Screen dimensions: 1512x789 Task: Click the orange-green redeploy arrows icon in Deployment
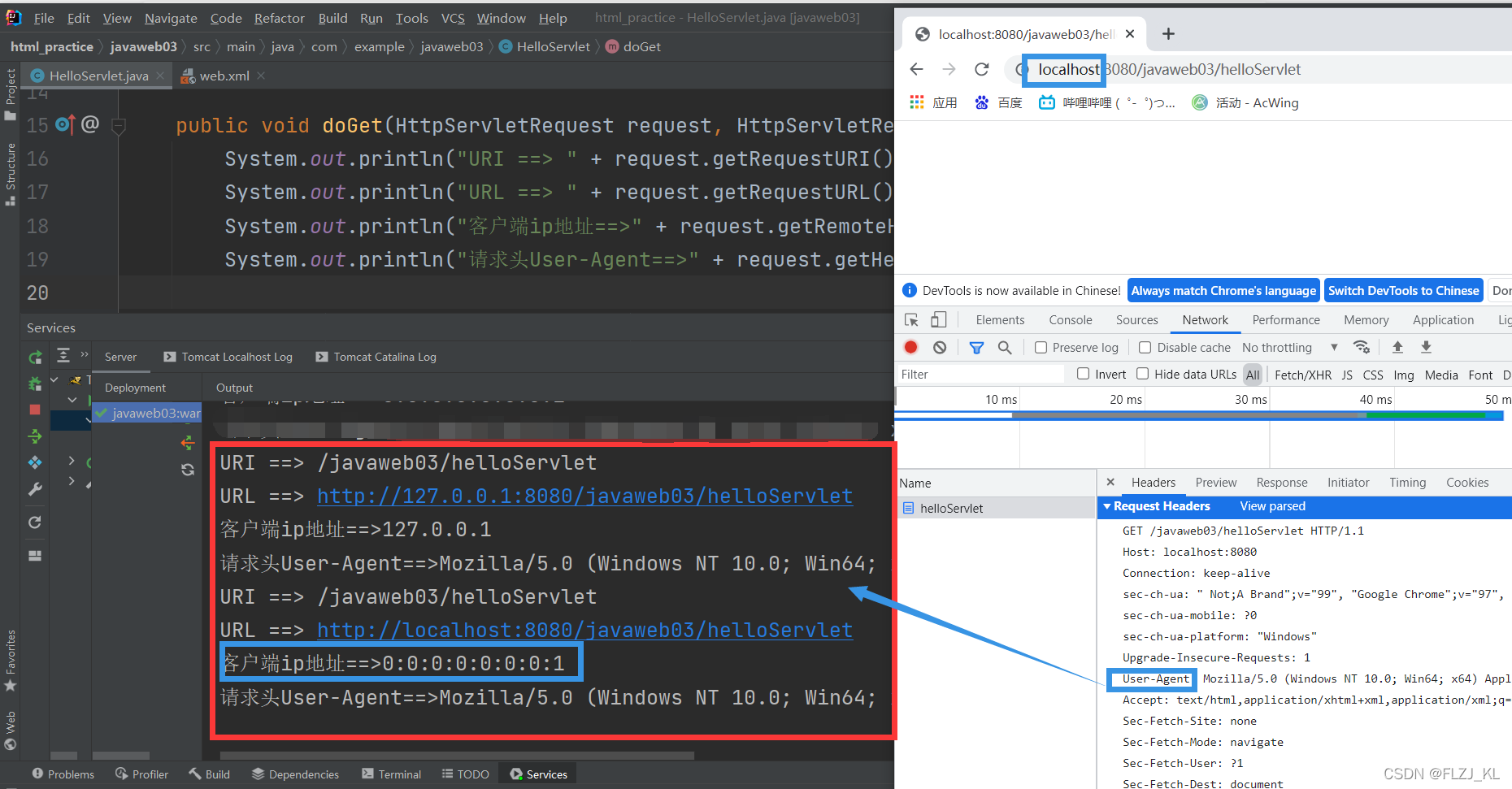(188, 443)
